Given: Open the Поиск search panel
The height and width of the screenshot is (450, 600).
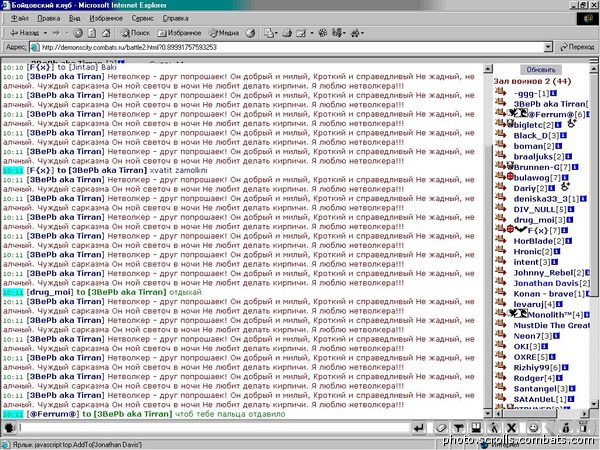Looking at the screenshot, I should 135,33.
